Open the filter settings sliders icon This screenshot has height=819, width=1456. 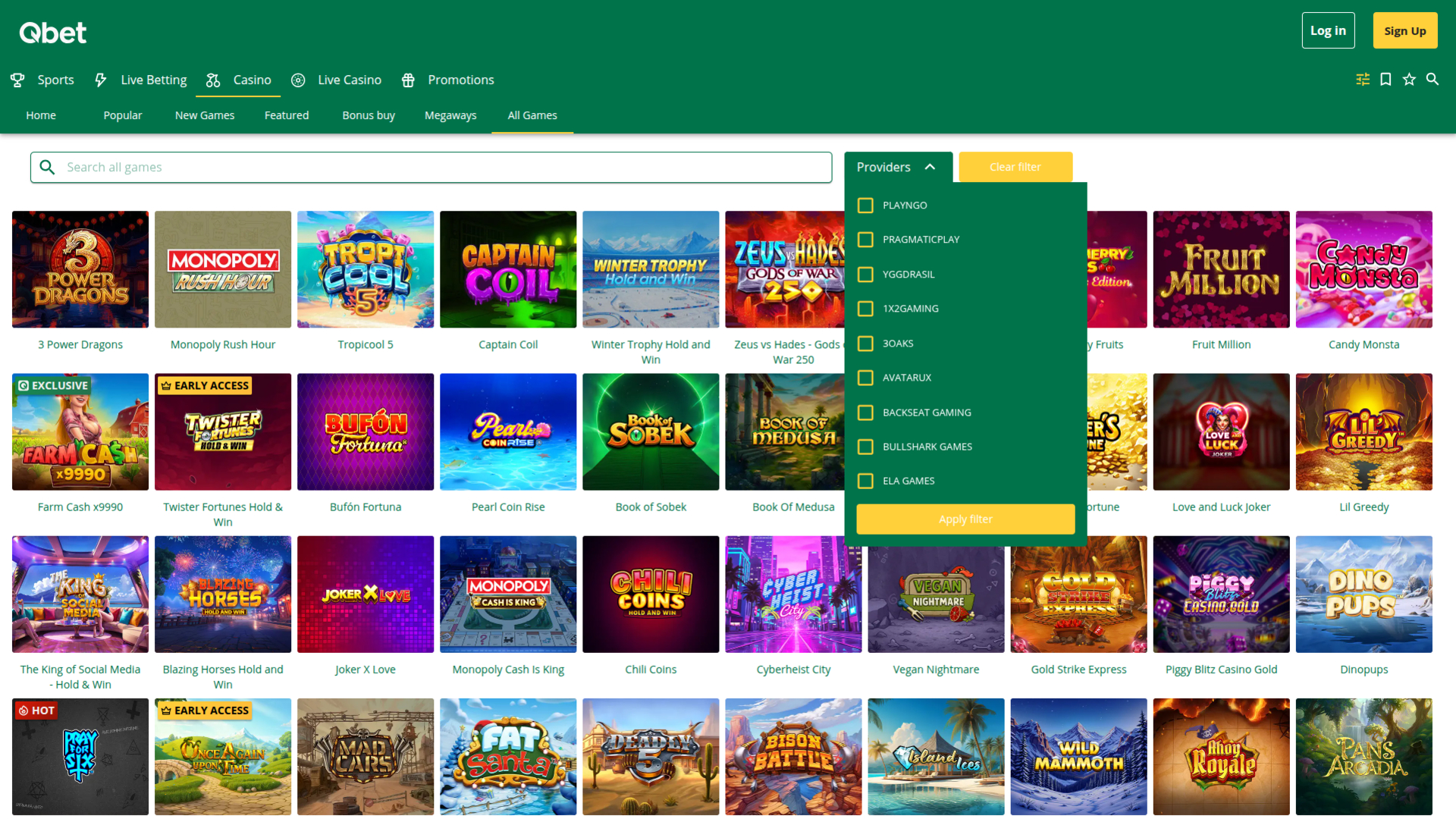1362,79
